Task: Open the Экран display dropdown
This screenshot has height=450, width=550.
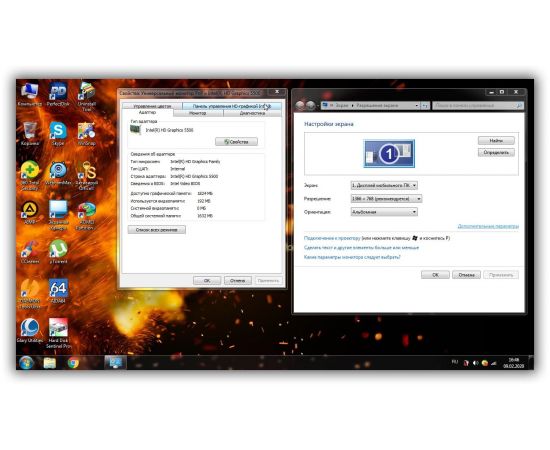Action: click(x=384, y=185)
